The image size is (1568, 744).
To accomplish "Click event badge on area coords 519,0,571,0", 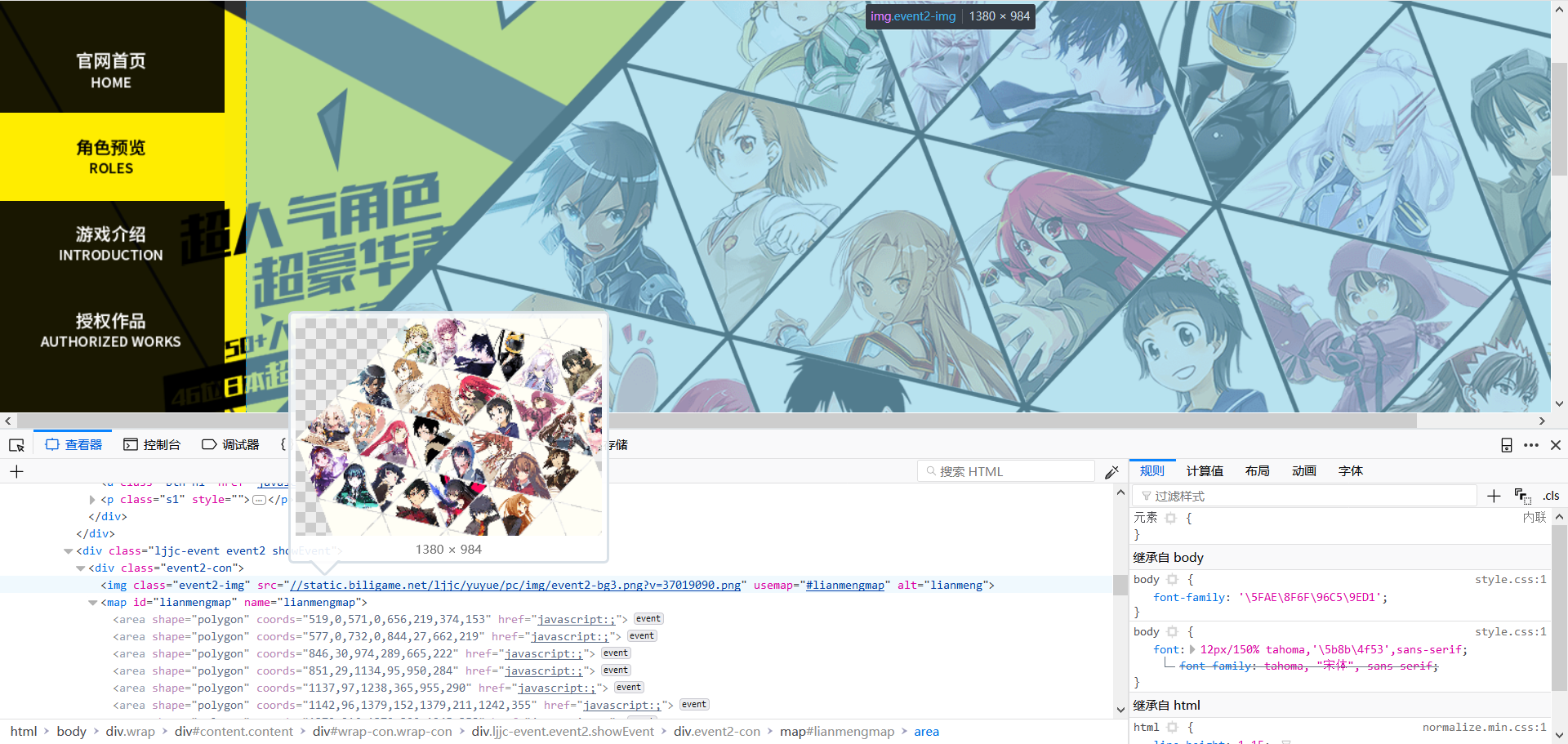I will coord(648,619).
